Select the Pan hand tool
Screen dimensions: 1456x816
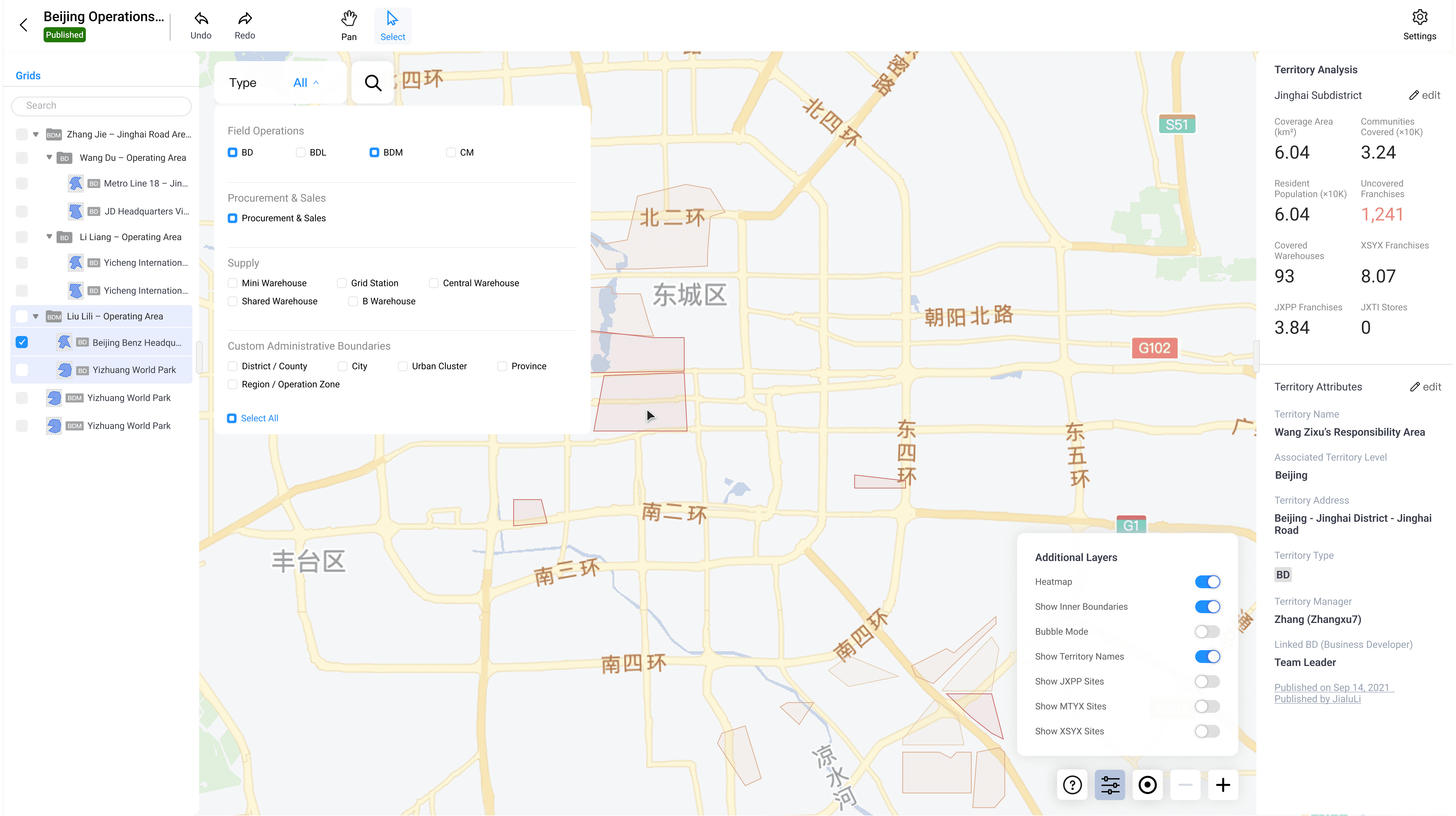(x=349, y=19)
